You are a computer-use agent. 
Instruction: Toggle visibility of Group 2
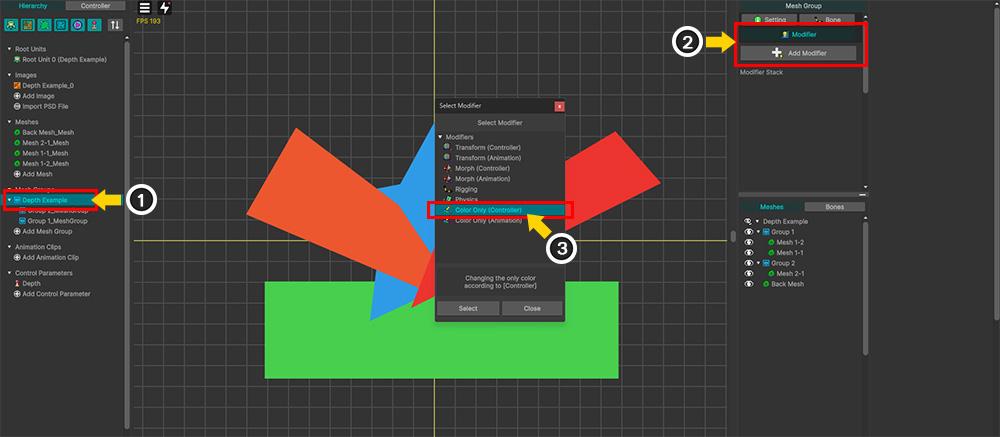747,263
